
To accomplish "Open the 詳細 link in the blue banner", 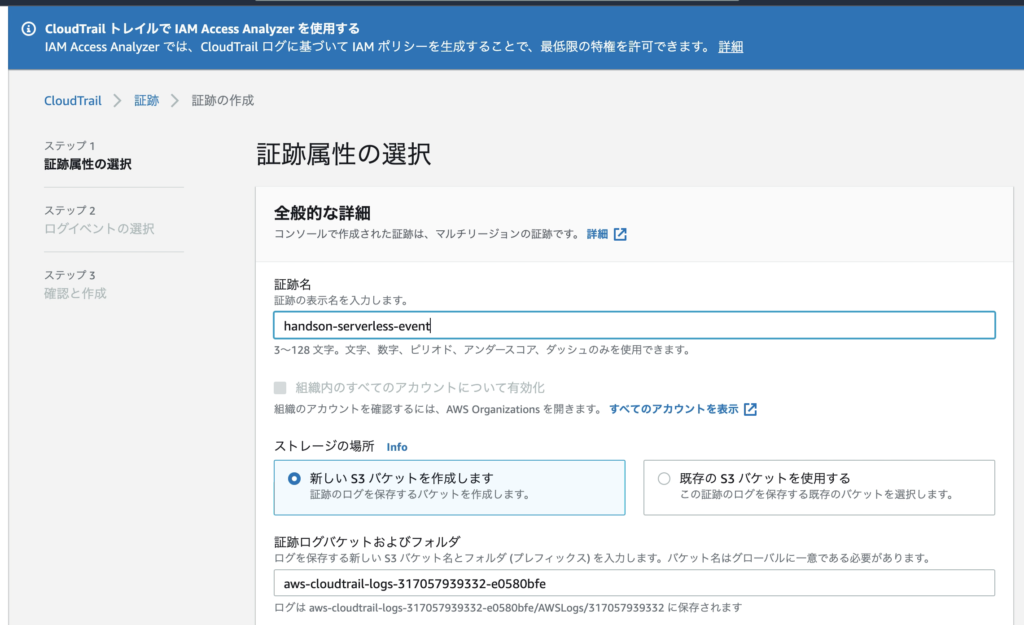I will tap(730, 47).
